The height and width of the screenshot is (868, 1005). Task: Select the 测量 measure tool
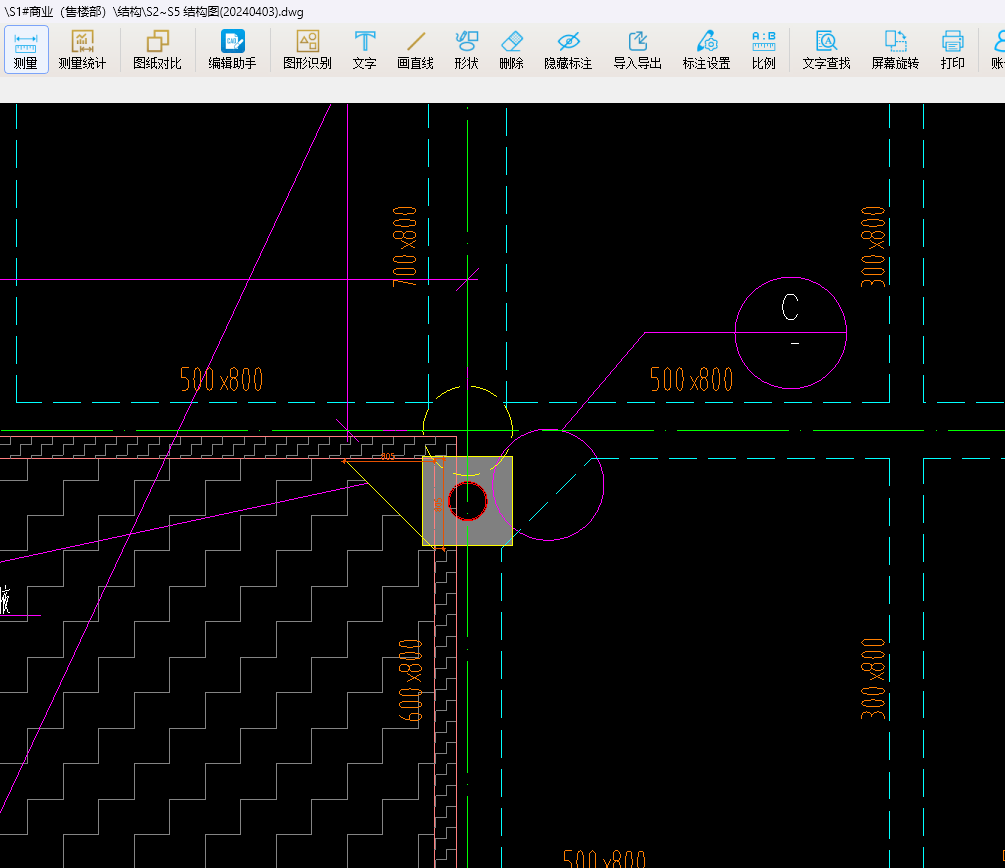point(26,50)
